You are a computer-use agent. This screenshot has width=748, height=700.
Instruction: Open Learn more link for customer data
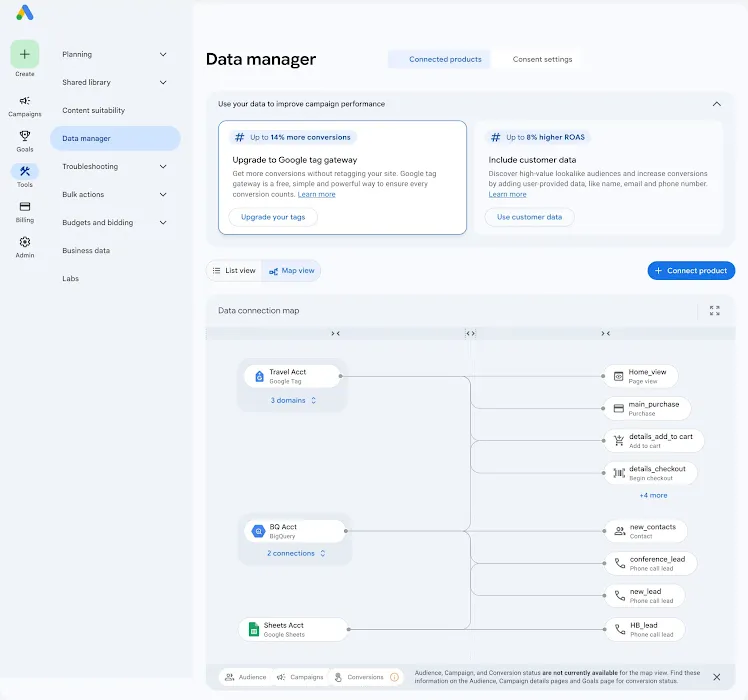[507, 194]
